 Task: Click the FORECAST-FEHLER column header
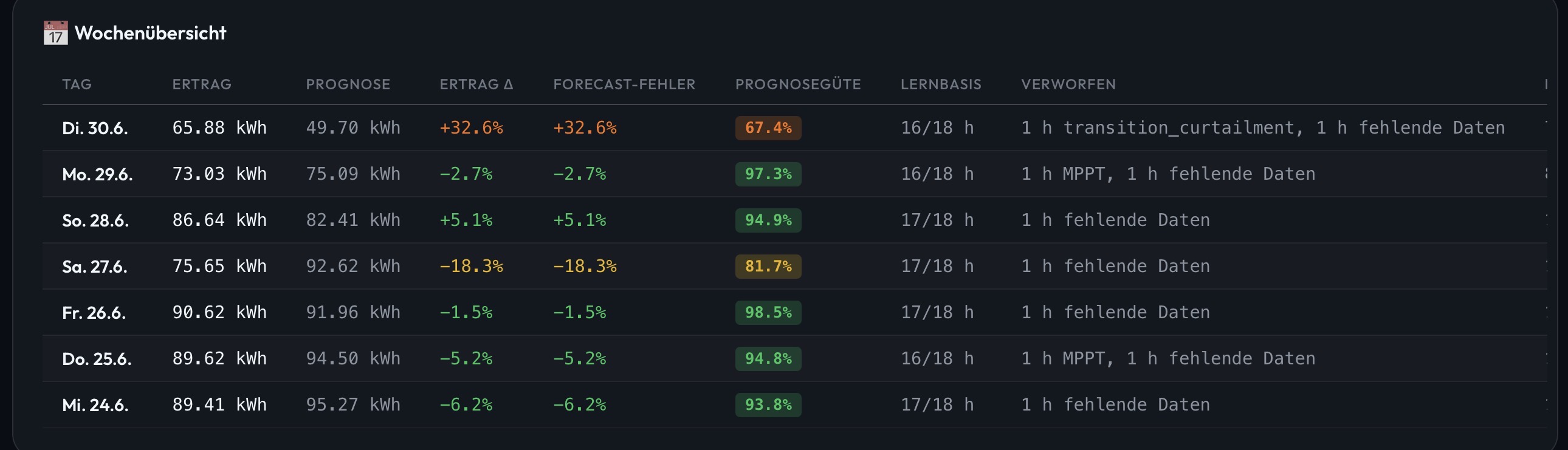[x=624, y=84]
